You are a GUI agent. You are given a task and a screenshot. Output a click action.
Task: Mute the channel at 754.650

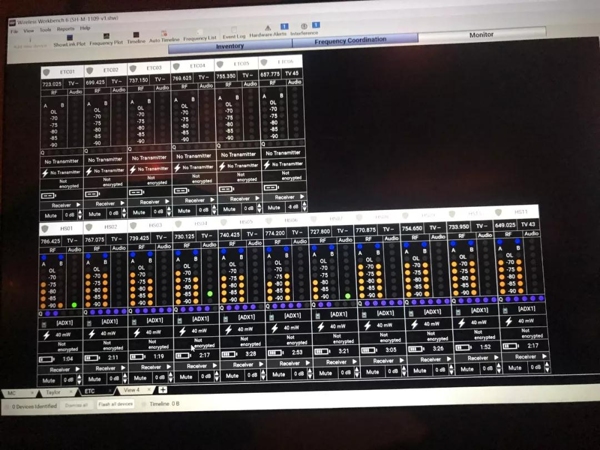[420, 371]
